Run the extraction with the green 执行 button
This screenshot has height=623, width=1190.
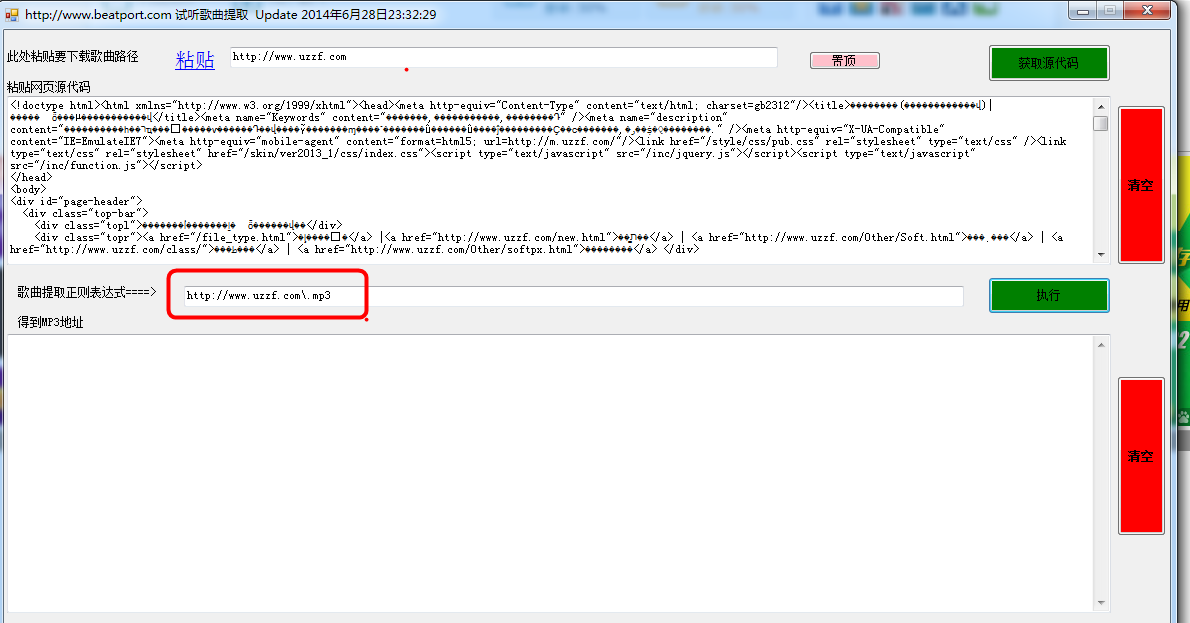(x=1049, y=295)
